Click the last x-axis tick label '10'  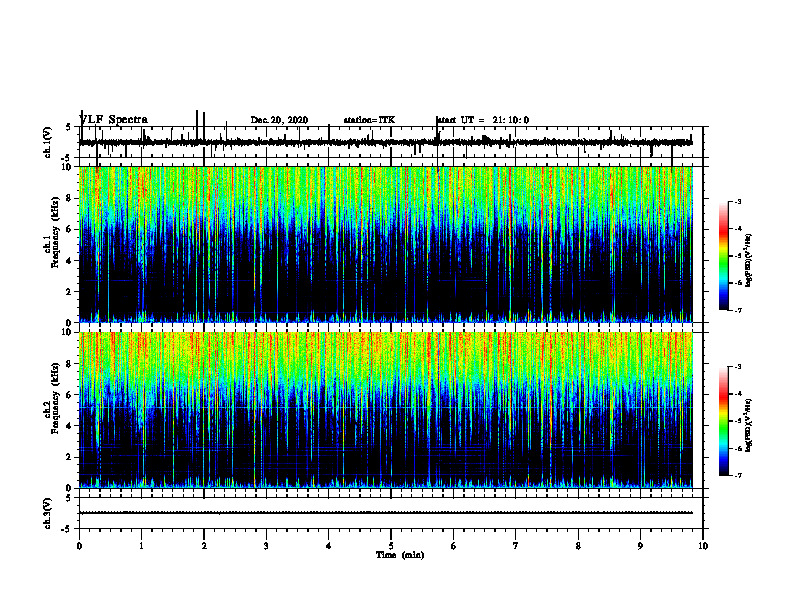click(703, 546)
